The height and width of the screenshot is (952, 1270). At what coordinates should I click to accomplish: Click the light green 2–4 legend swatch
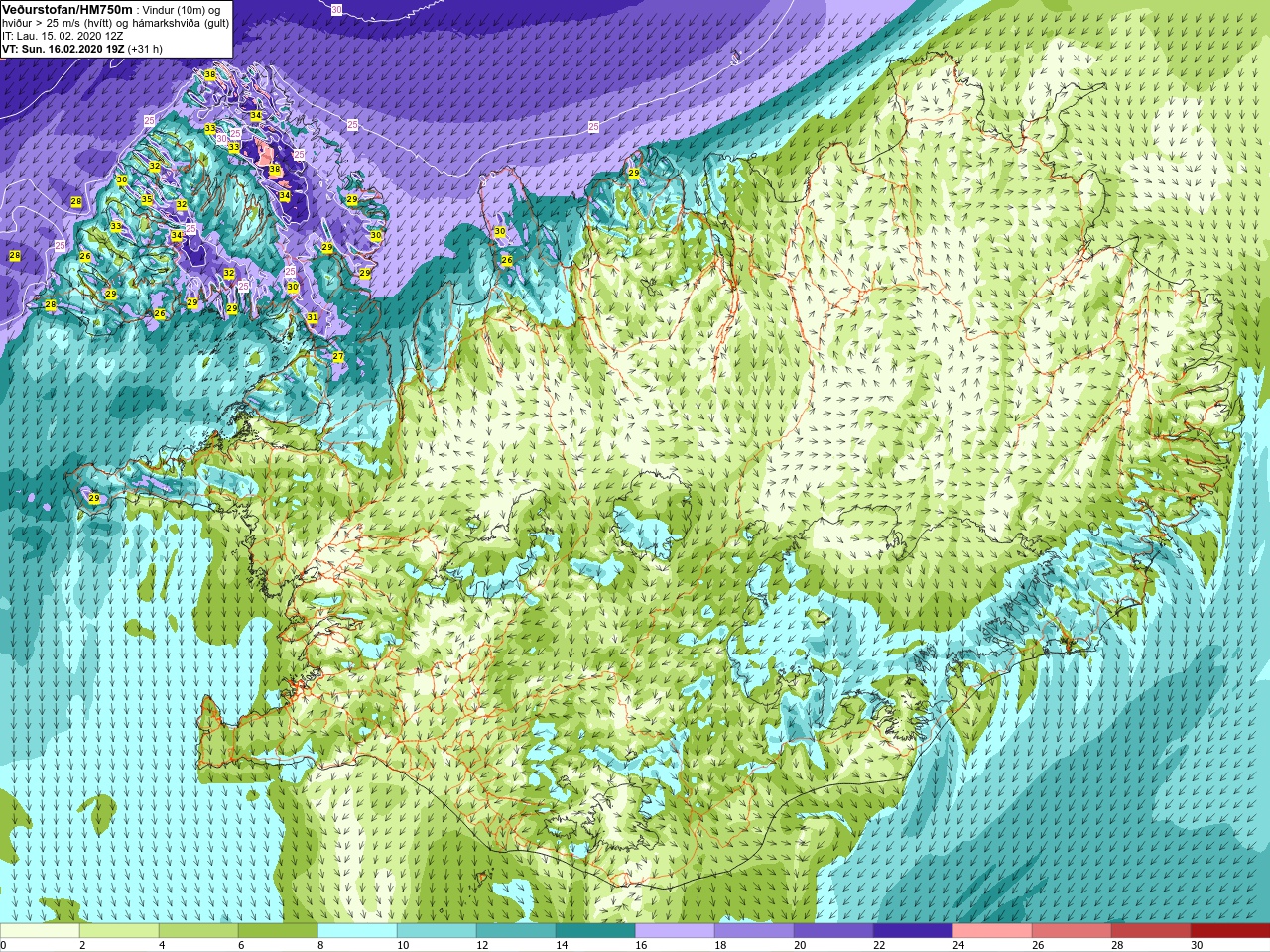(119, 930)
